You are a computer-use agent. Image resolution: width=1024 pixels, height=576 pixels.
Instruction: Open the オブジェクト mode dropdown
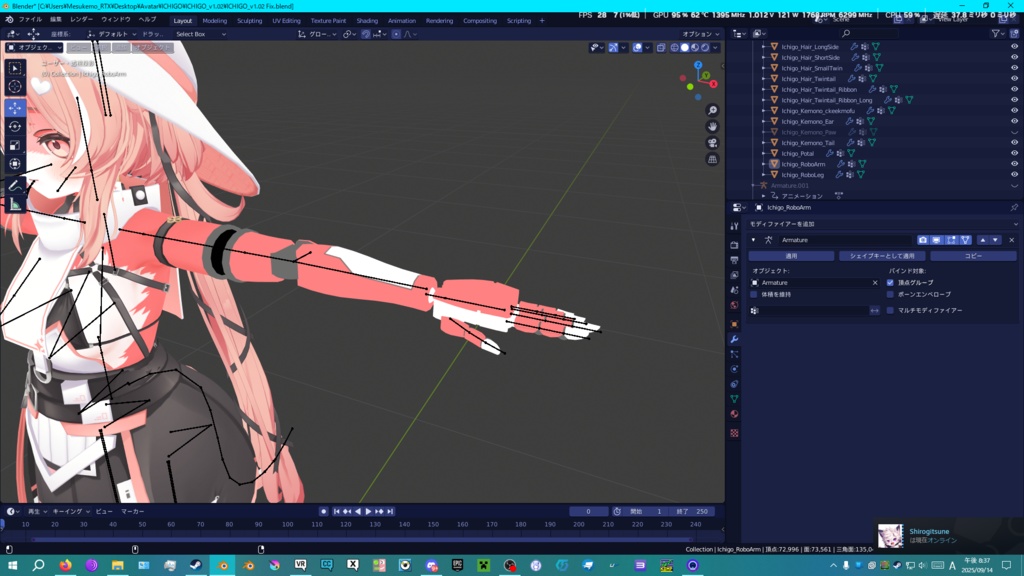(x=35, y=48)
